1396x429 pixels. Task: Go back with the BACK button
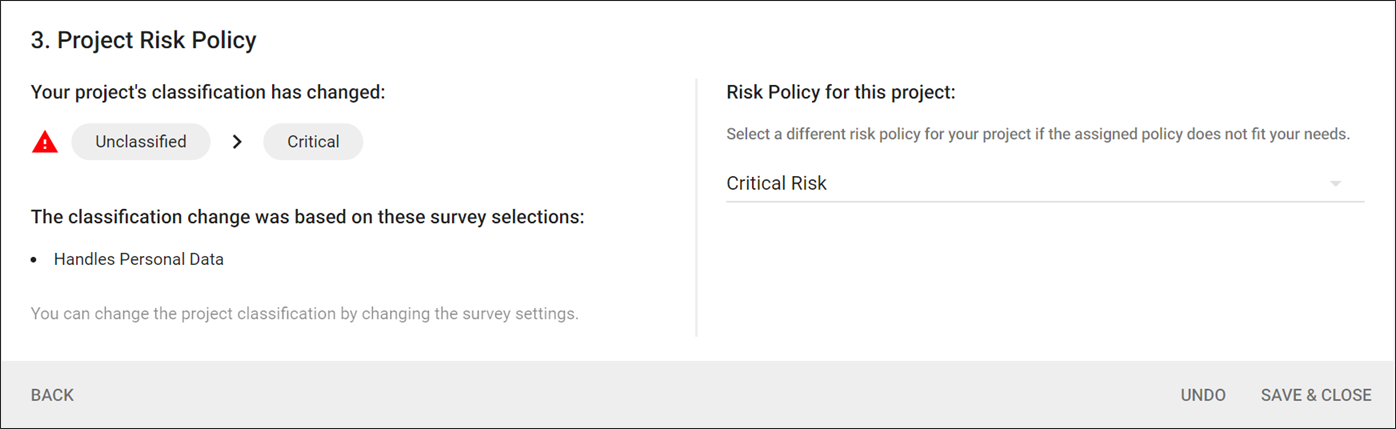point(52,395)
